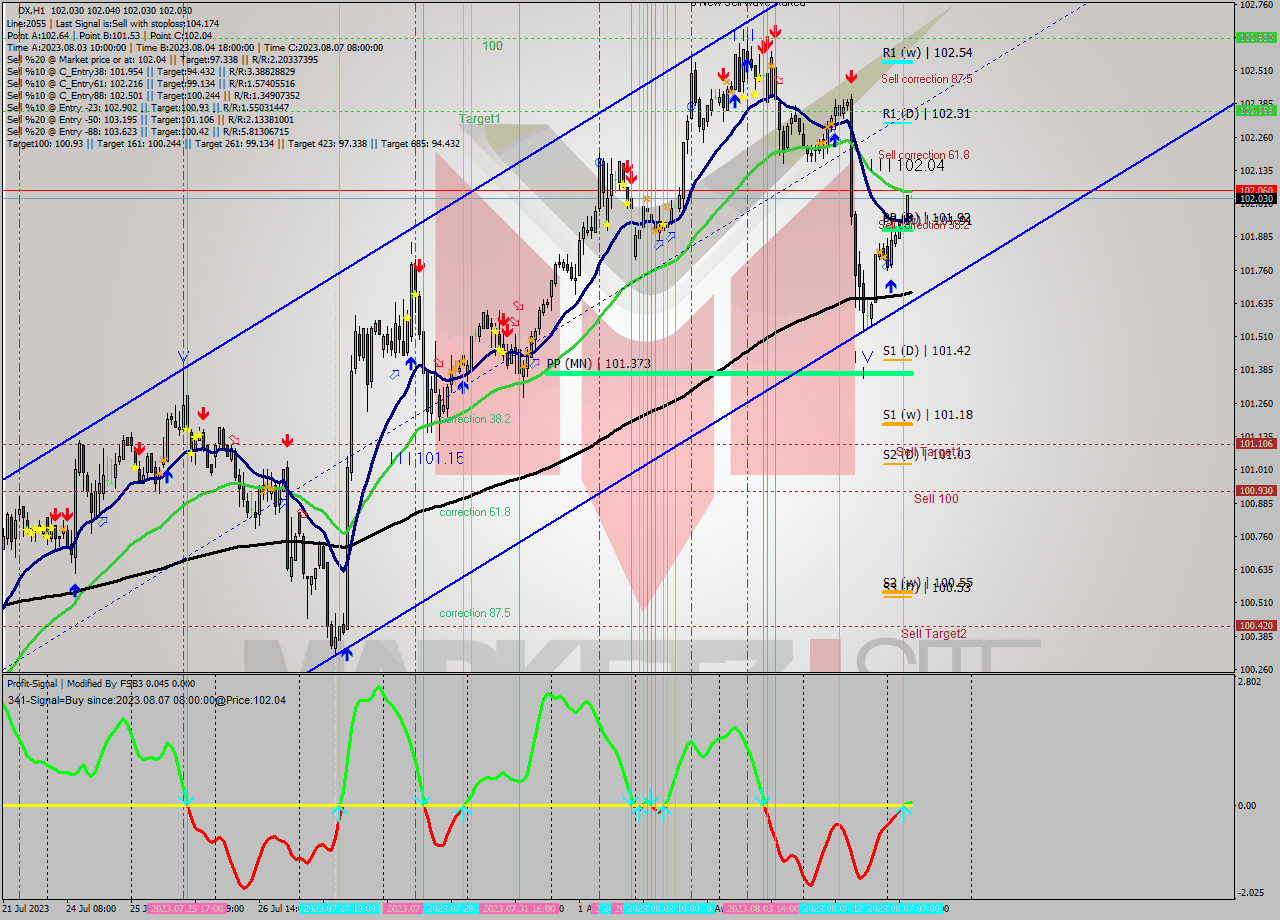Click the '21 Jul 2023' time axis label
The height and width of the screenshot is (920, 1280).
[28, 909]
